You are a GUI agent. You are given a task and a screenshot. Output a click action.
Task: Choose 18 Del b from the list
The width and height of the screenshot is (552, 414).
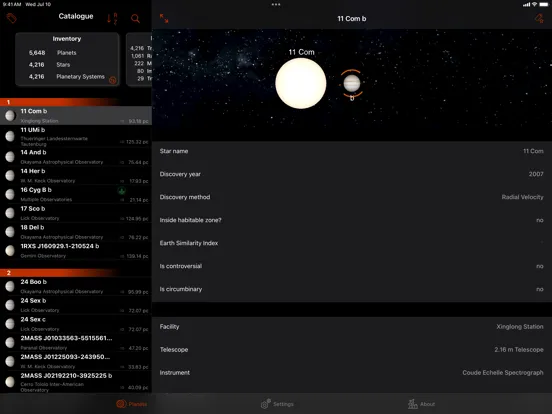tap(76, 232)
